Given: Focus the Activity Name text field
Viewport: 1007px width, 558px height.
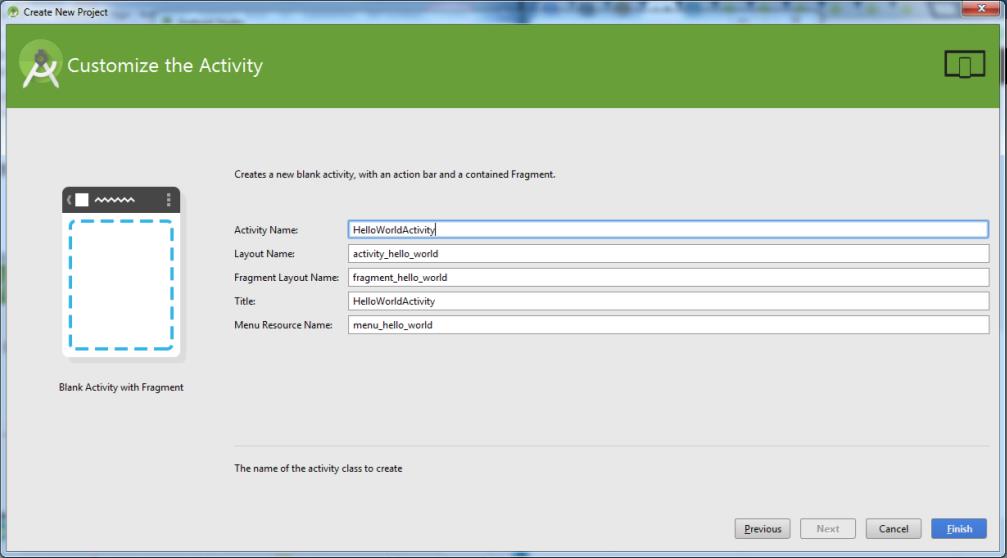Looking at the screenshot, I should pyautogui.click(x=667, y=230).
